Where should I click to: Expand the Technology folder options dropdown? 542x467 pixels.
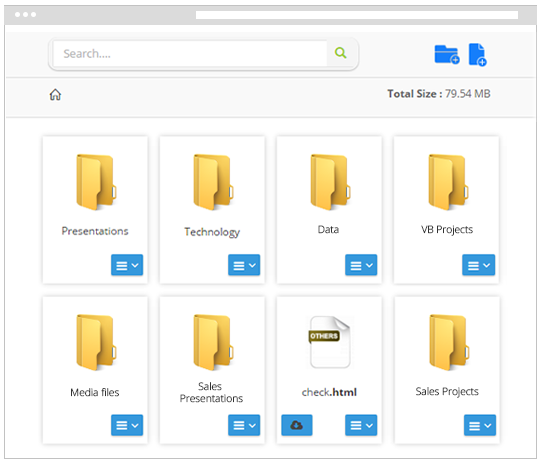pyautogui.click(x=244, y=265)
